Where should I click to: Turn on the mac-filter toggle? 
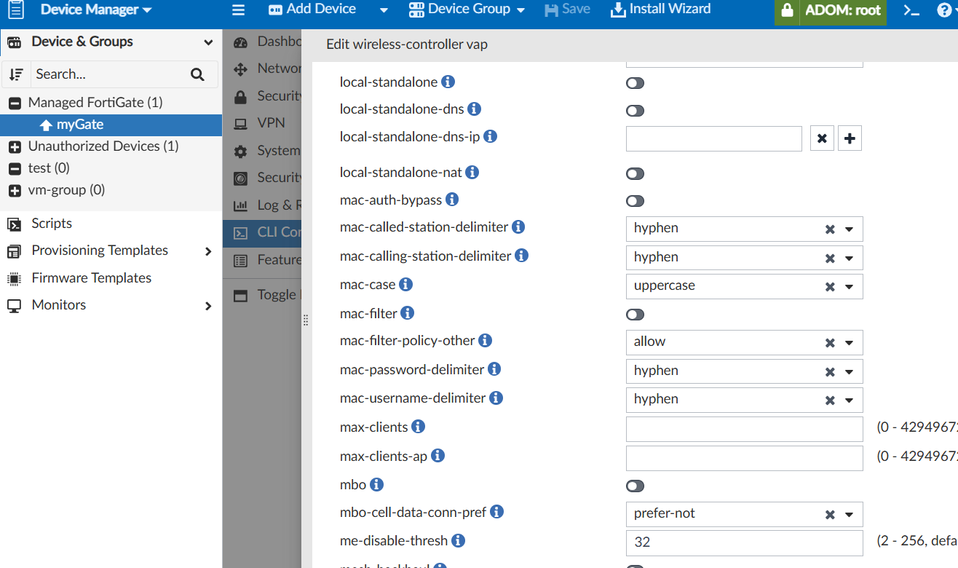635,314
